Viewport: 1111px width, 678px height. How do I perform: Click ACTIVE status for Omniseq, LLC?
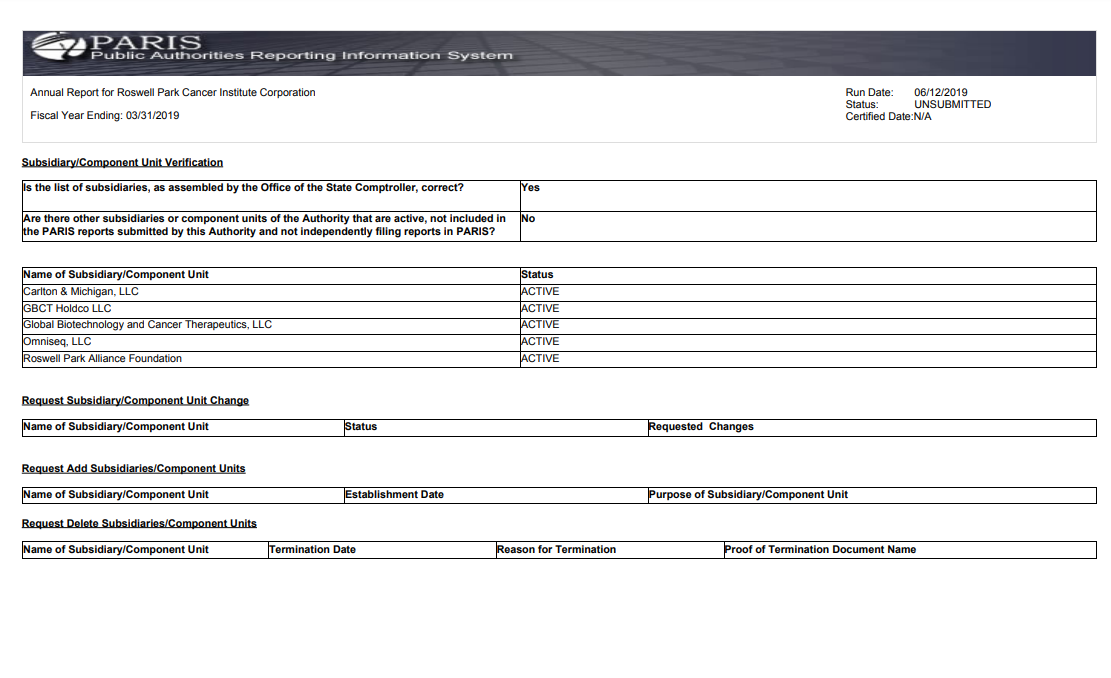tap(540, 341)
